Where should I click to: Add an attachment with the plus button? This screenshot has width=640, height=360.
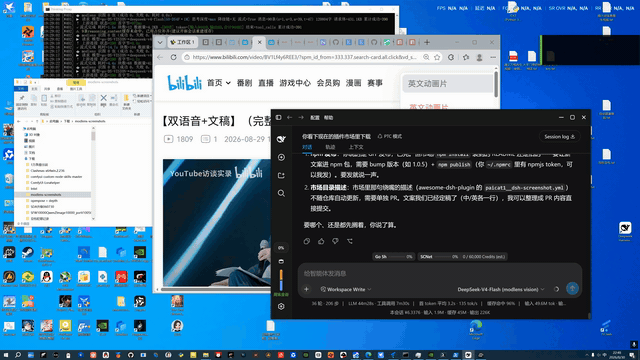point(307,289)
